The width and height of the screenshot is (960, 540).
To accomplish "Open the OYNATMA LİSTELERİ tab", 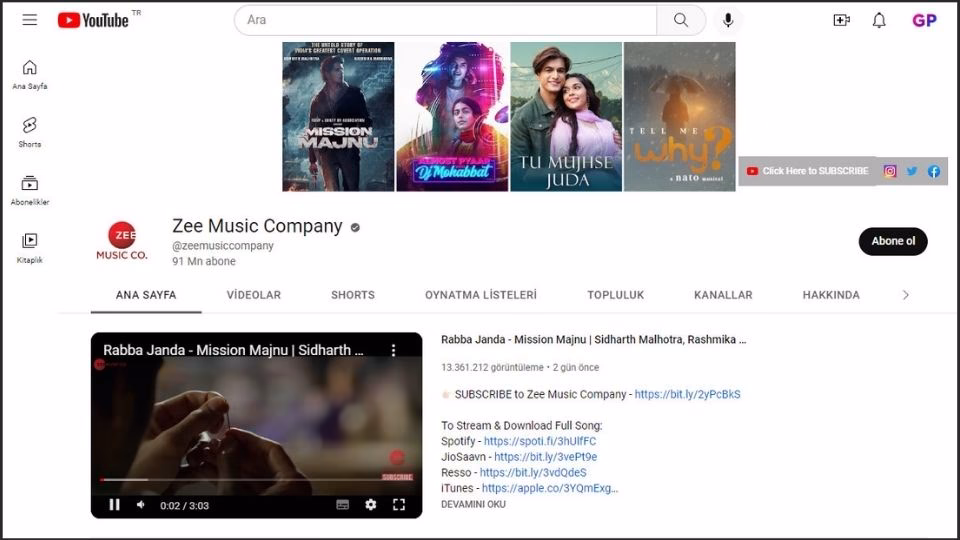I will 481,295.
